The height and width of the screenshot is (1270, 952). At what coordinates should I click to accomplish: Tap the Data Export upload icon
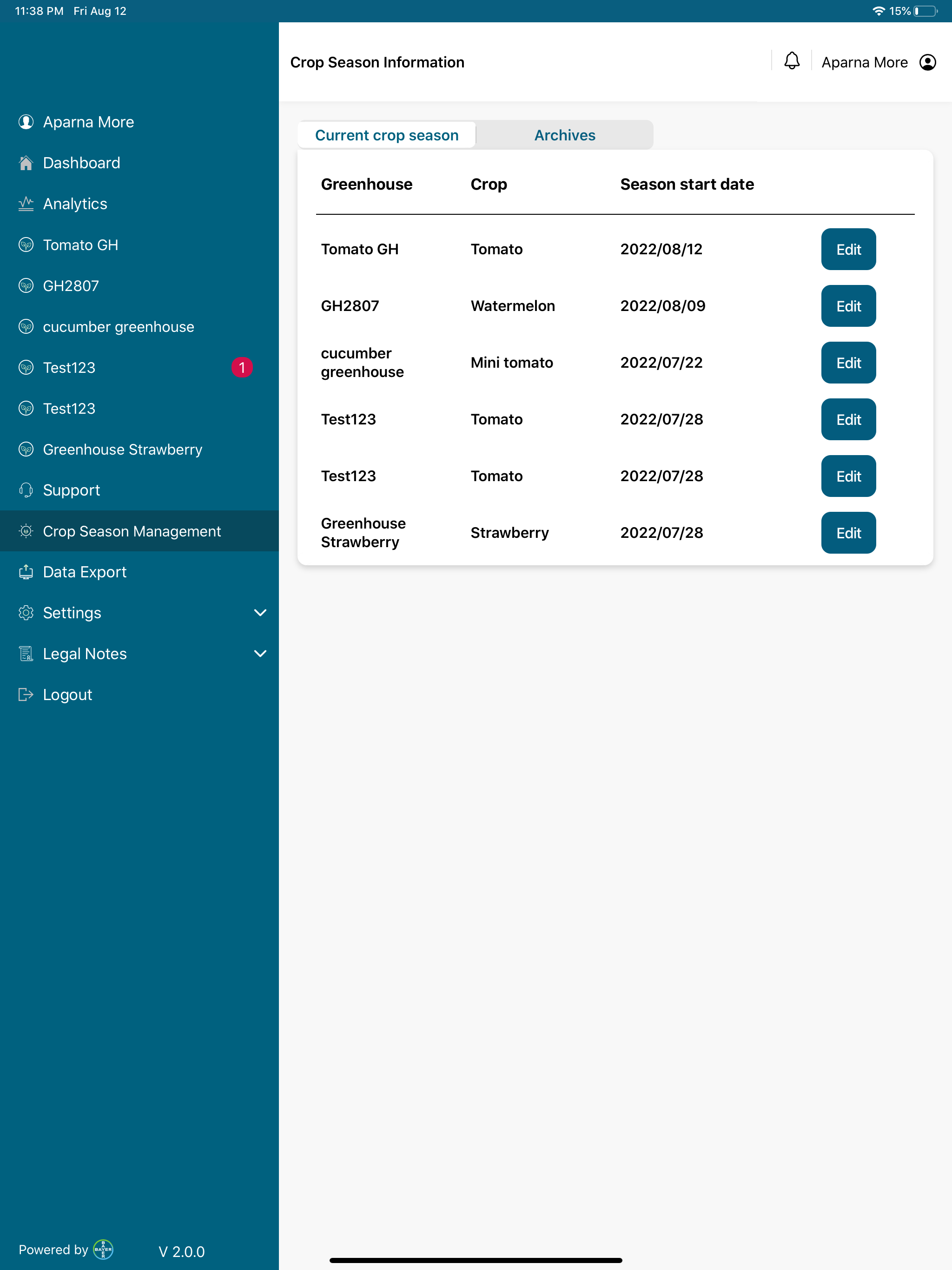coord(26,572)
